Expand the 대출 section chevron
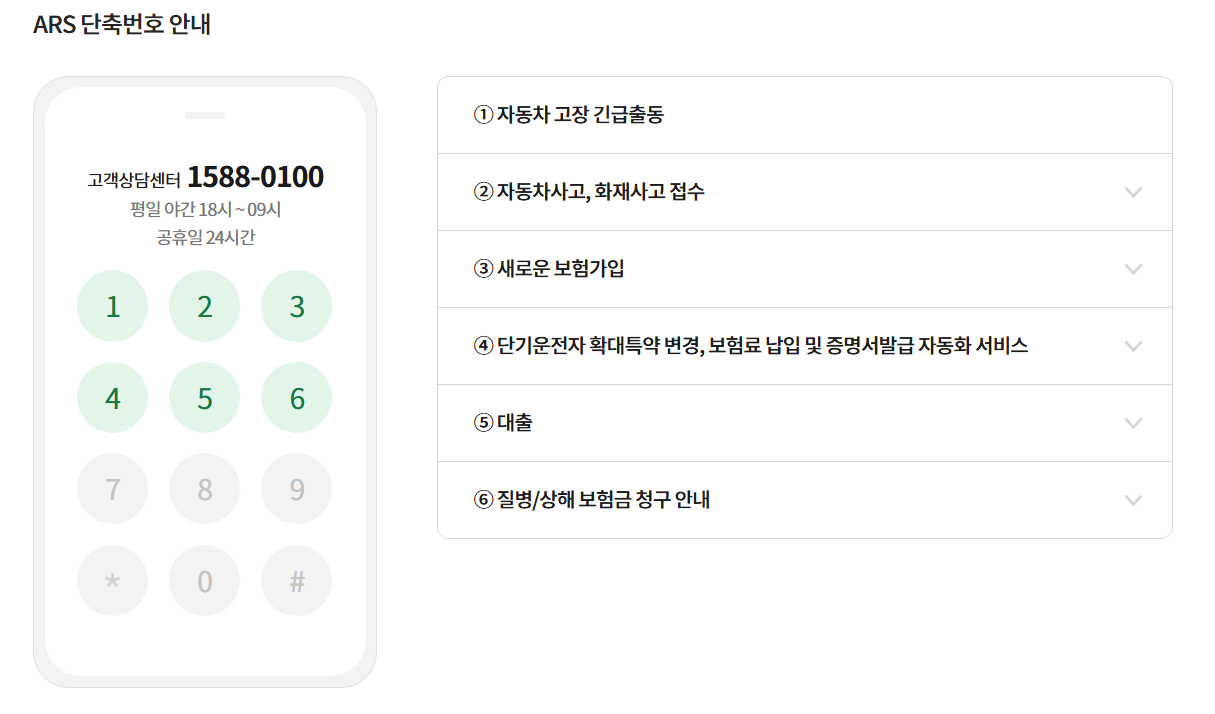The image size is (1215, 714). (x=1133, y=423)
